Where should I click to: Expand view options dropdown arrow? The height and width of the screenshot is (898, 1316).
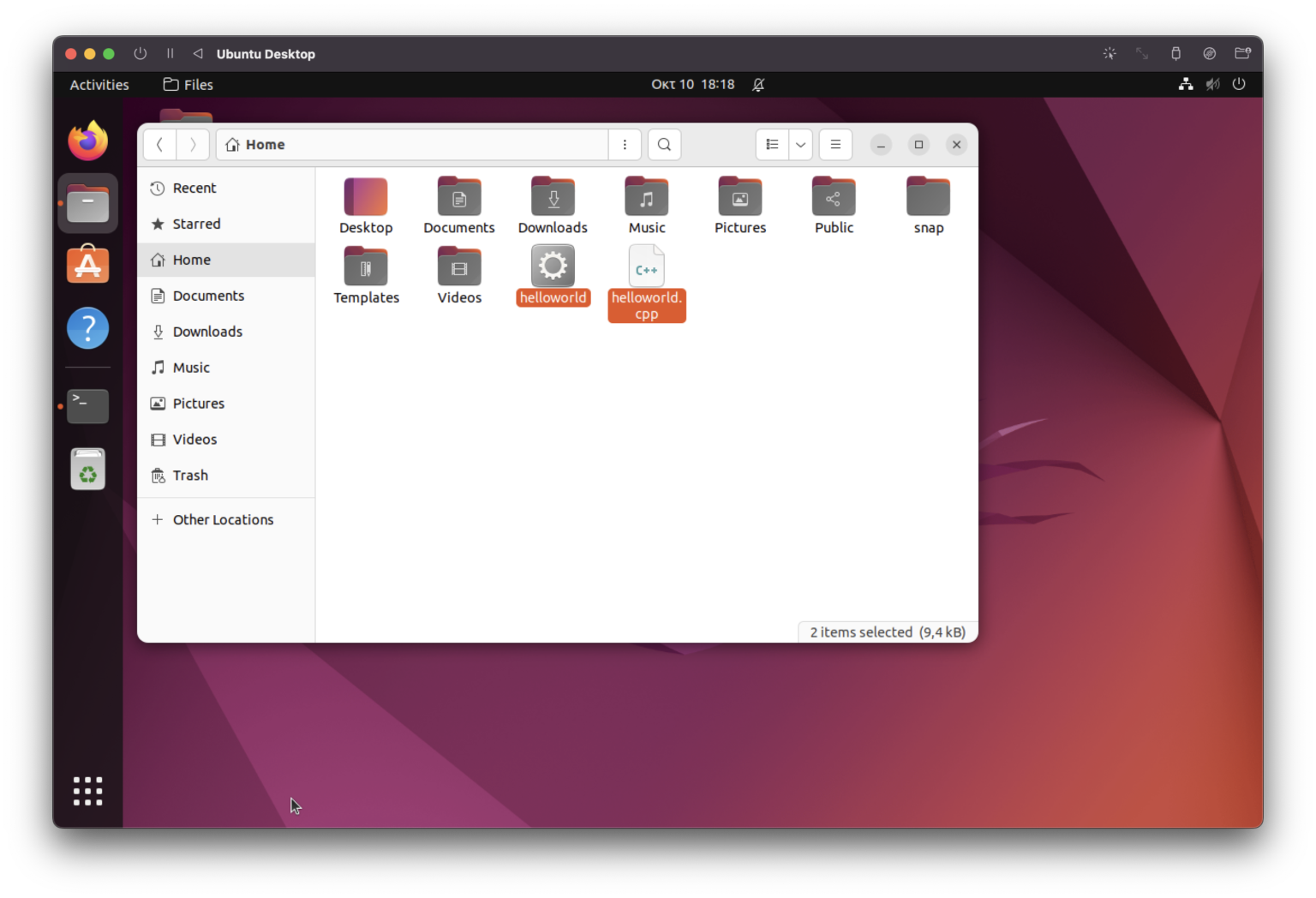click(x=800, y=145)
